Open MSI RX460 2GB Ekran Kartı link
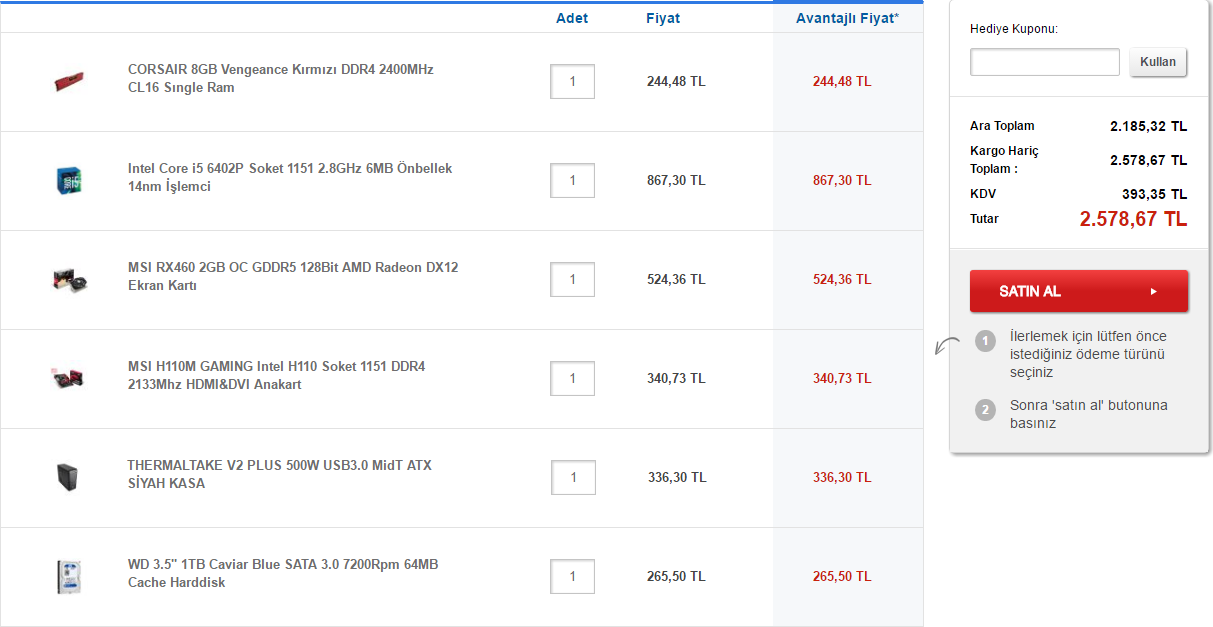 pyautogui.click(x=292, y=276)
